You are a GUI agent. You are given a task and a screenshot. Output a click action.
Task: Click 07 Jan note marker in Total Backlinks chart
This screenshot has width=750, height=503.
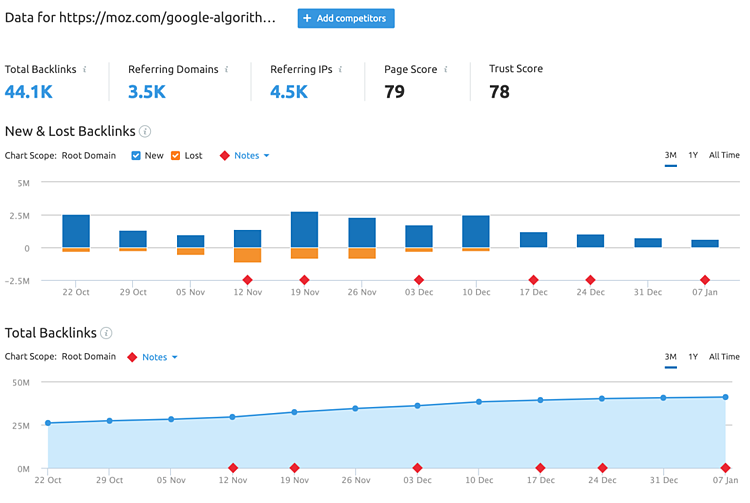pos(725,468)
